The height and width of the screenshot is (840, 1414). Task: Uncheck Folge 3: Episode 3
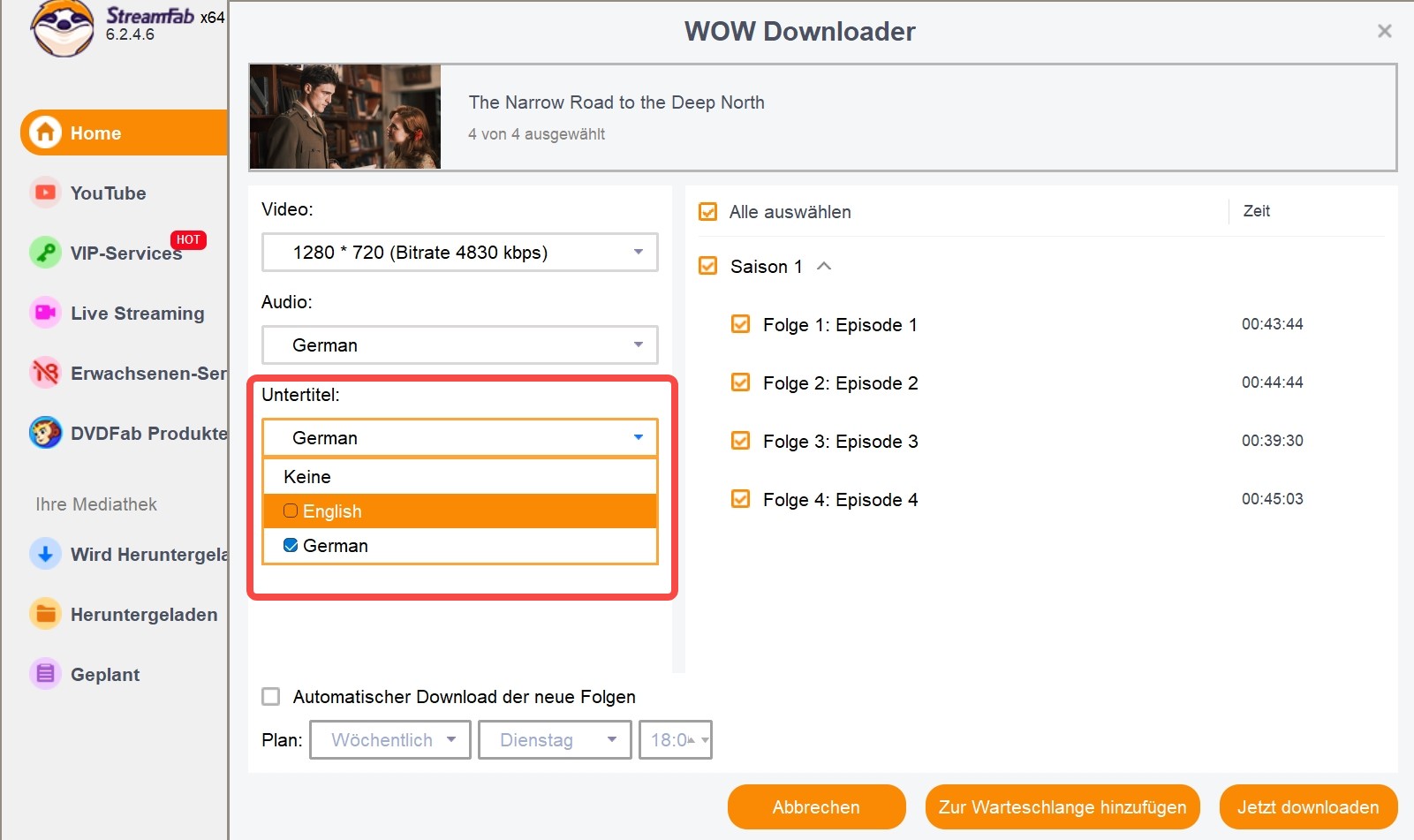point(740,441)
